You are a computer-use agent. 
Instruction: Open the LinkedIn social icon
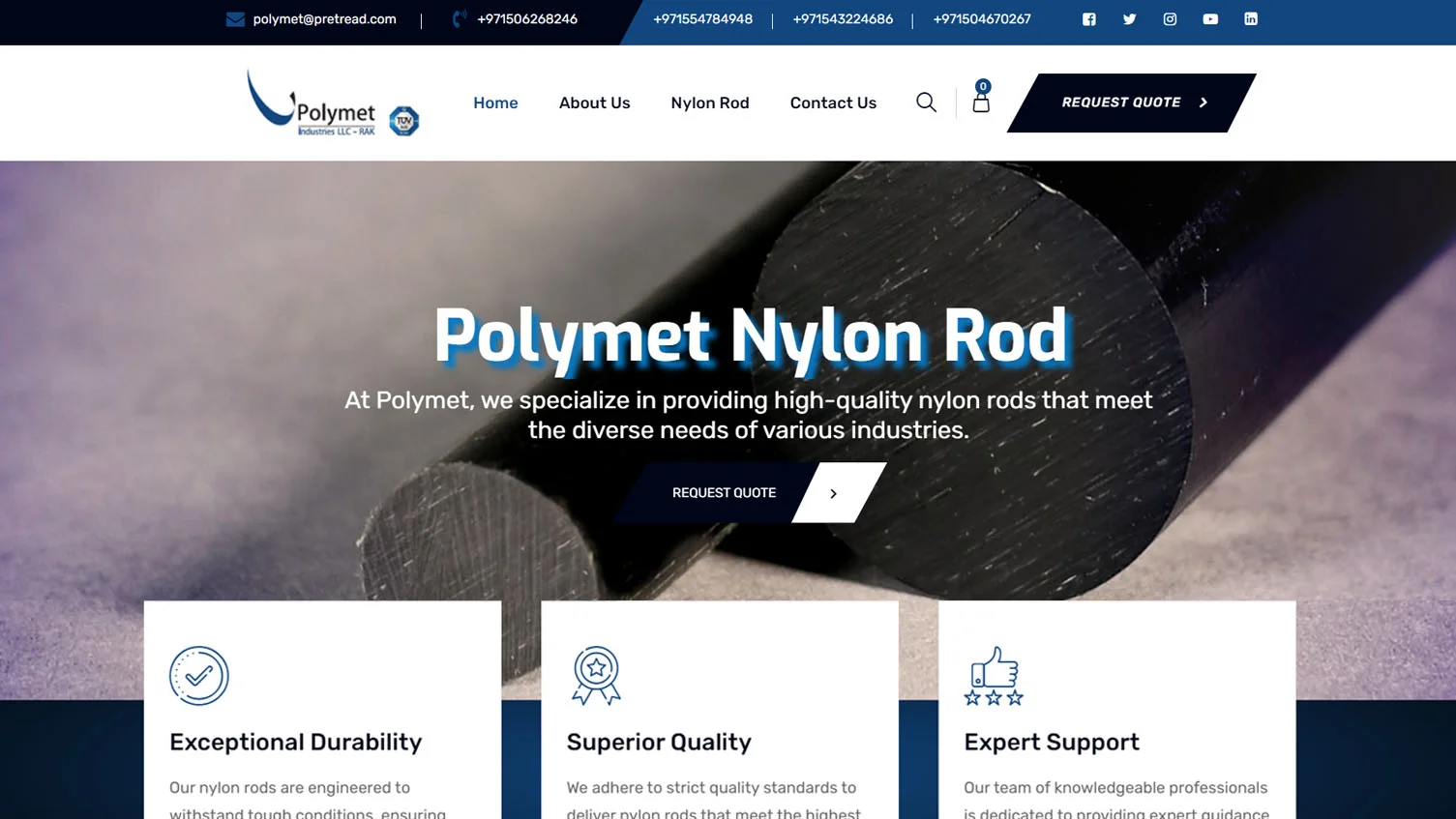tap(1251, 19)
